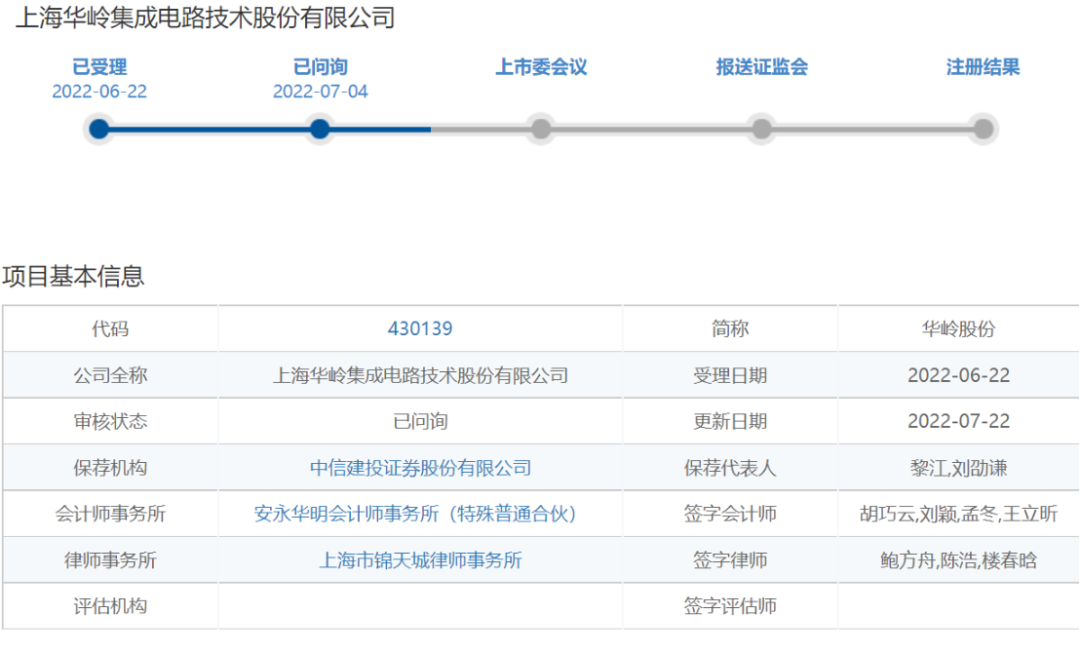
Task: Click the 受理日期 value 2022-06-22 in table
Action: pos(959,375)
